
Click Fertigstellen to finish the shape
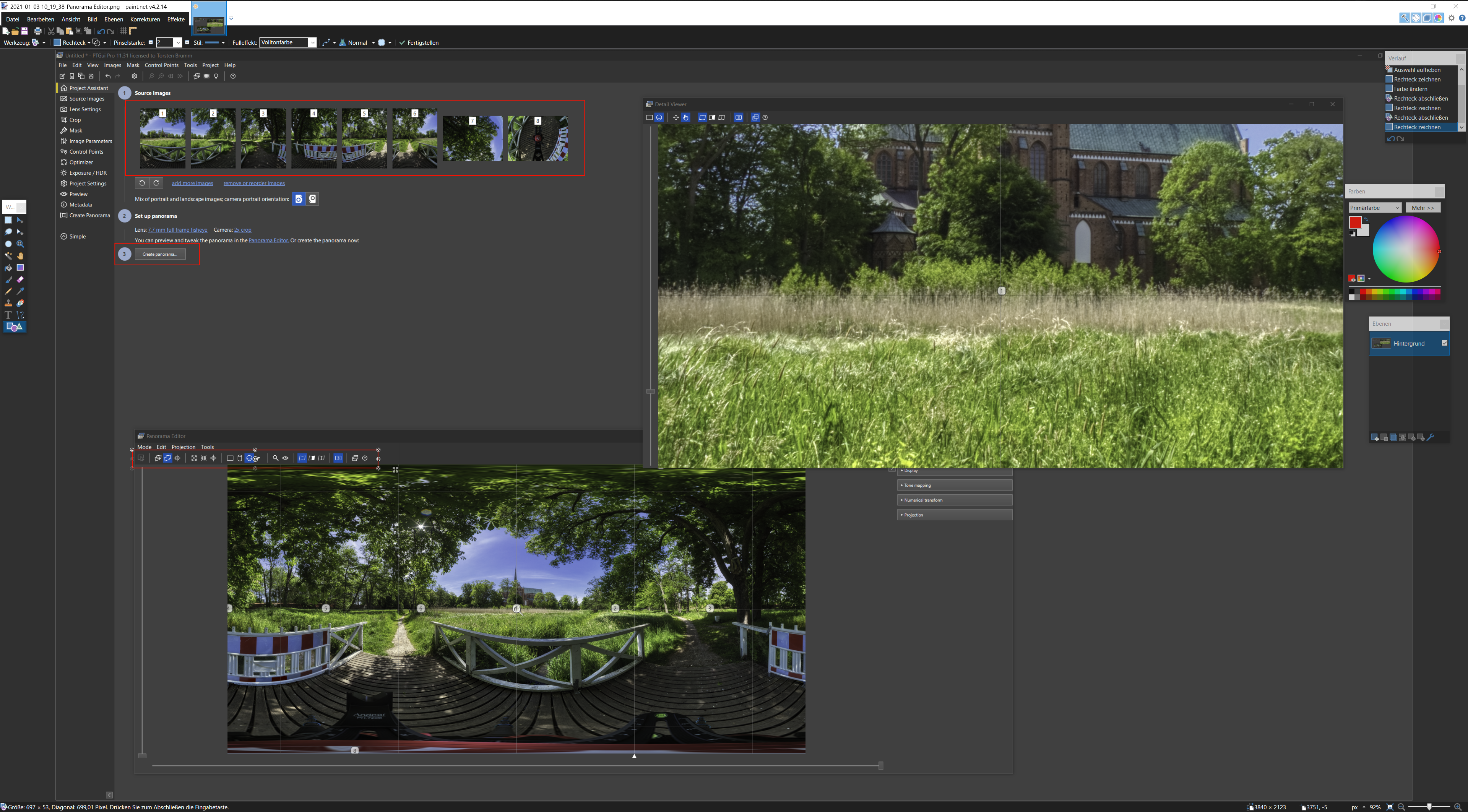pos(418,43)
